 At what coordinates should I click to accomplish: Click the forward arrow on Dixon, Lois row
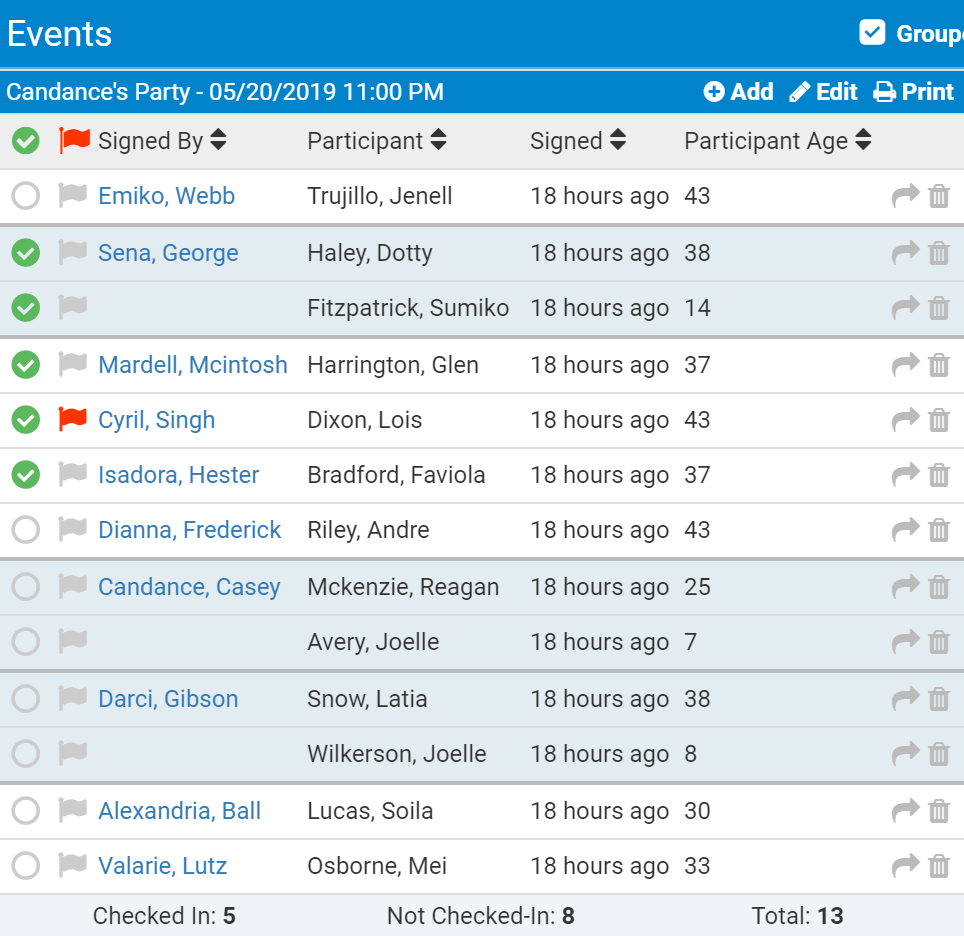tap(904, 420)
